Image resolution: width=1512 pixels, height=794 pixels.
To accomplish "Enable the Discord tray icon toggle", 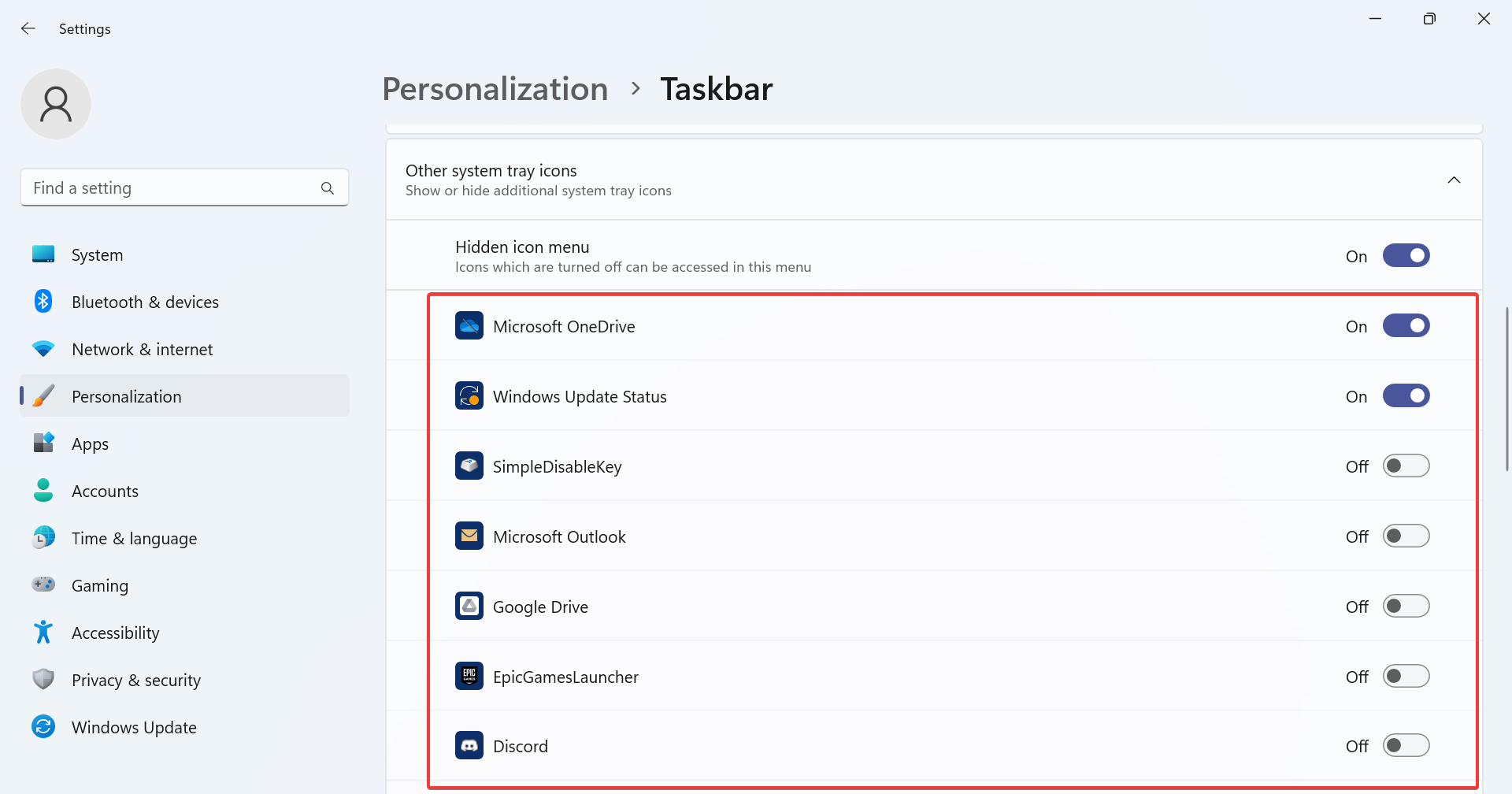I will 1406,745.
